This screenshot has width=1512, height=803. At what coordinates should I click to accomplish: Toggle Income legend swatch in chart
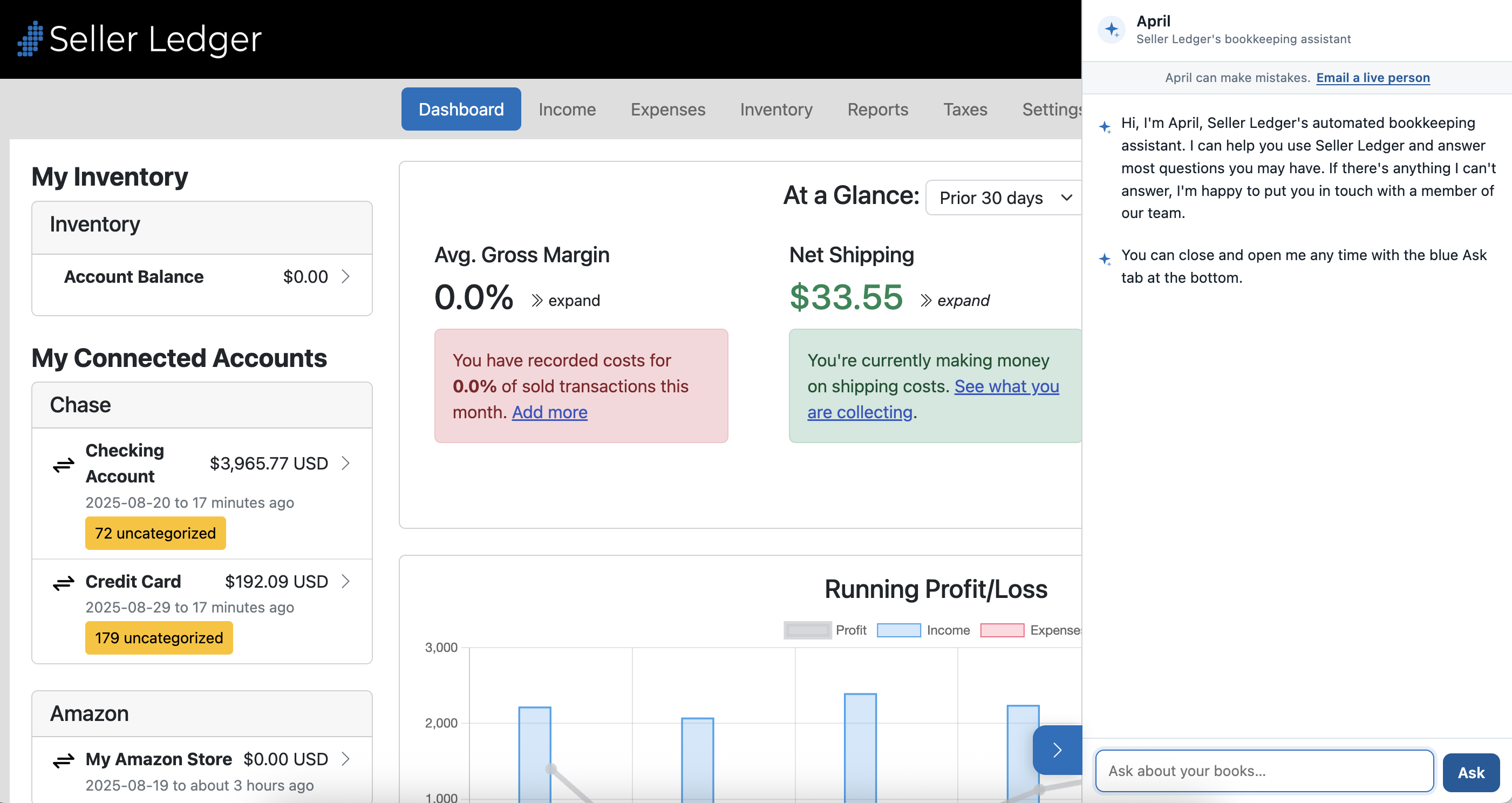tap(898, 630)
